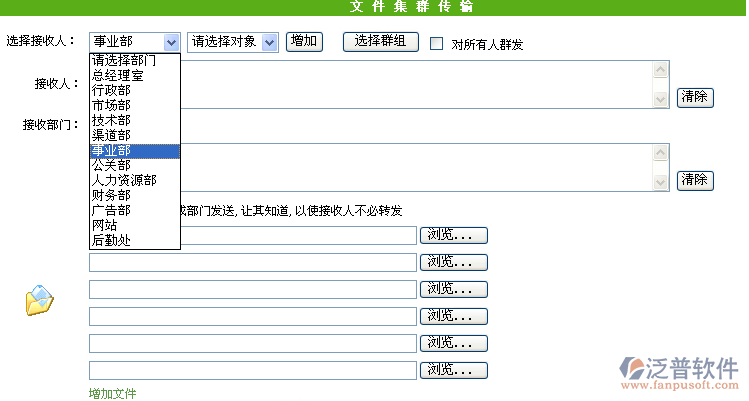Click the 增加 button

pos(304,42)
